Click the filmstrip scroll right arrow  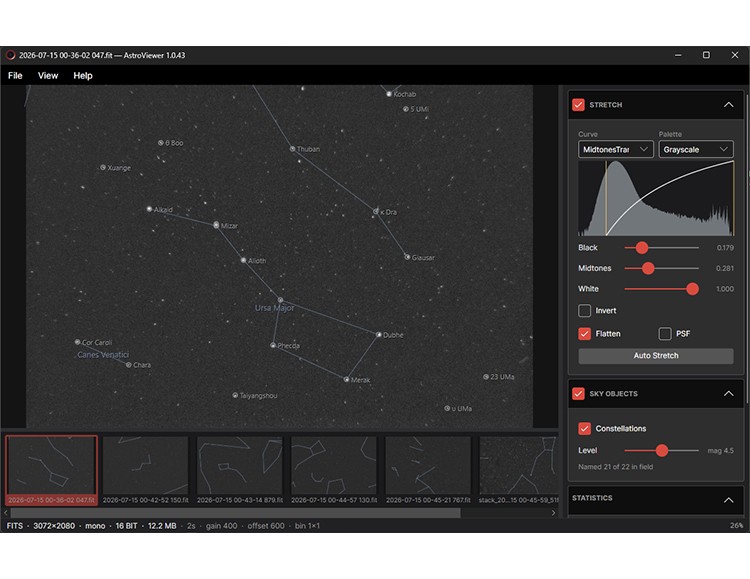553,512
